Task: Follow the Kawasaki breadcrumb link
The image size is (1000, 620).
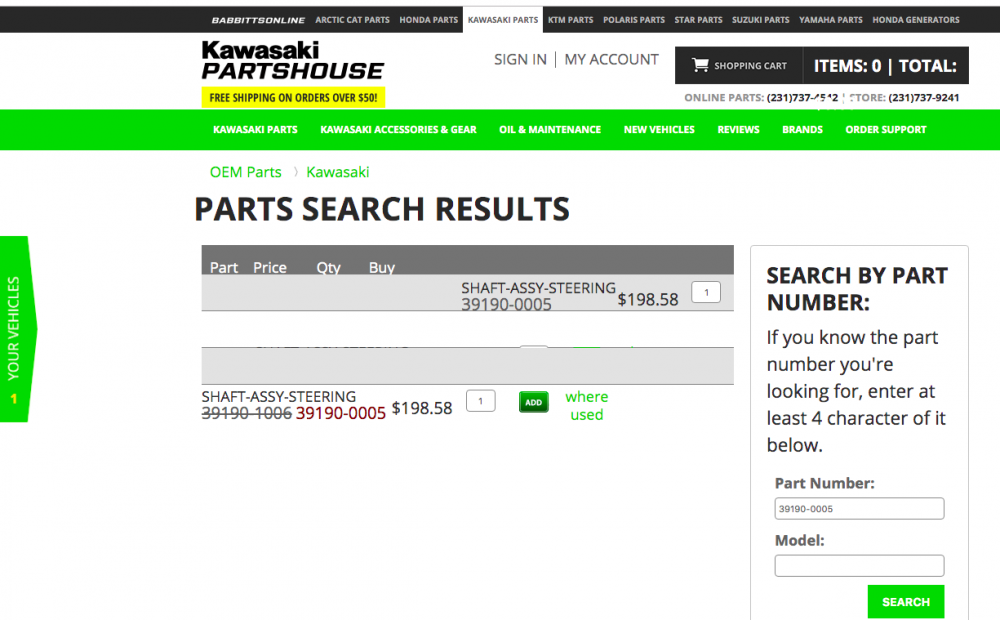Action: click(337, 172)
